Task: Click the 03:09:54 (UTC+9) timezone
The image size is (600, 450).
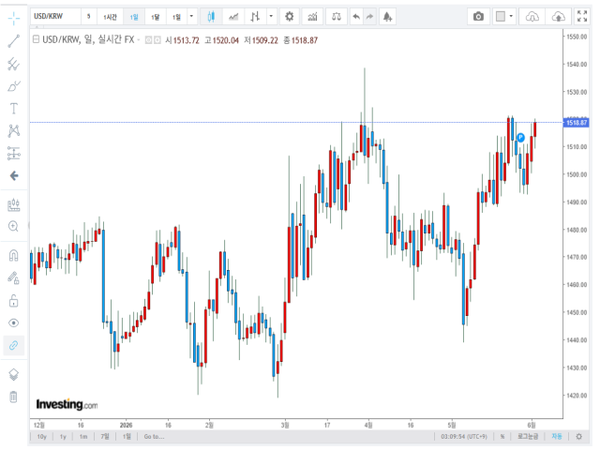Action: click(x=464, y=437)
